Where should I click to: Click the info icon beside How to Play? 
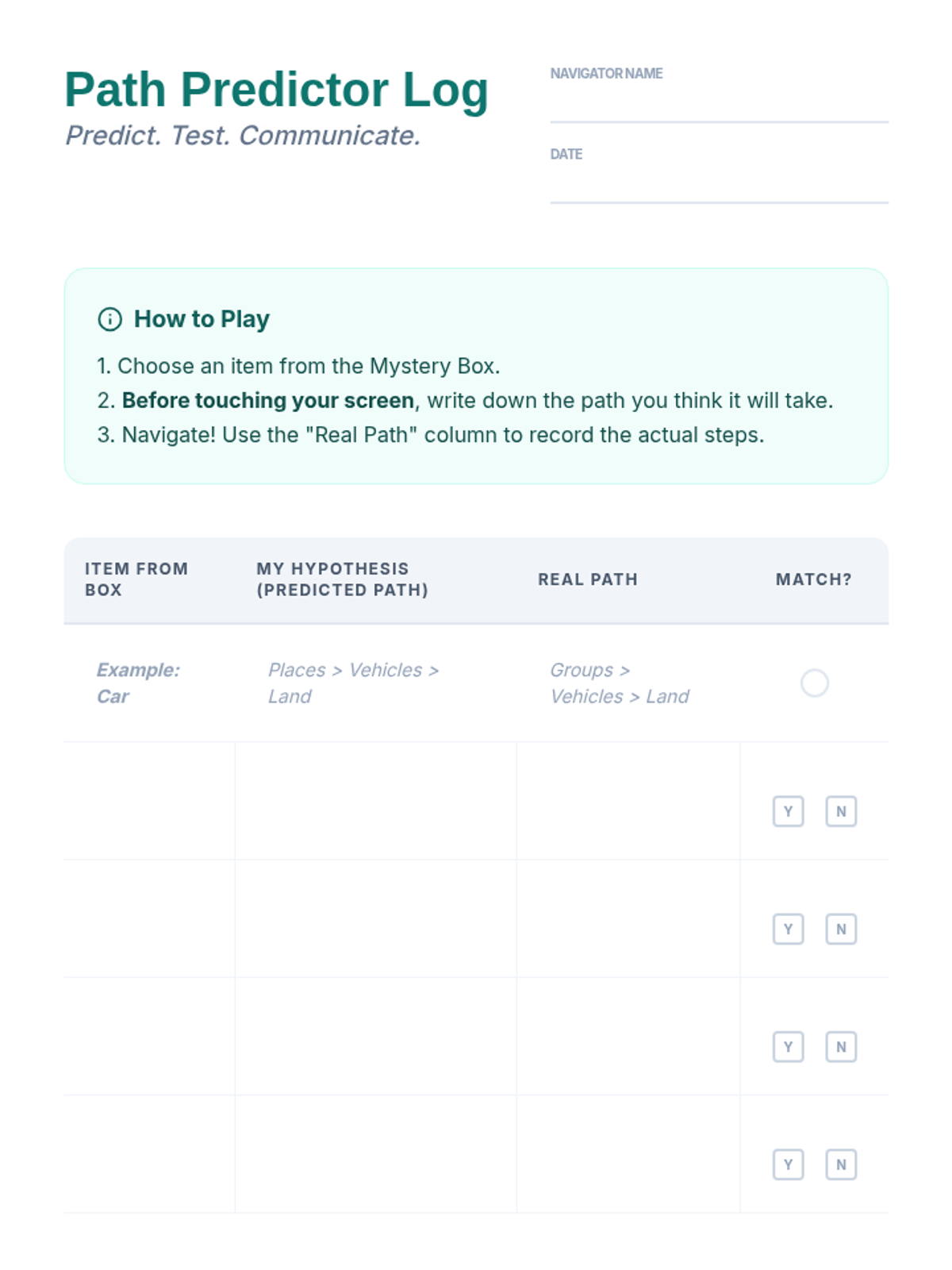point(109,319)
